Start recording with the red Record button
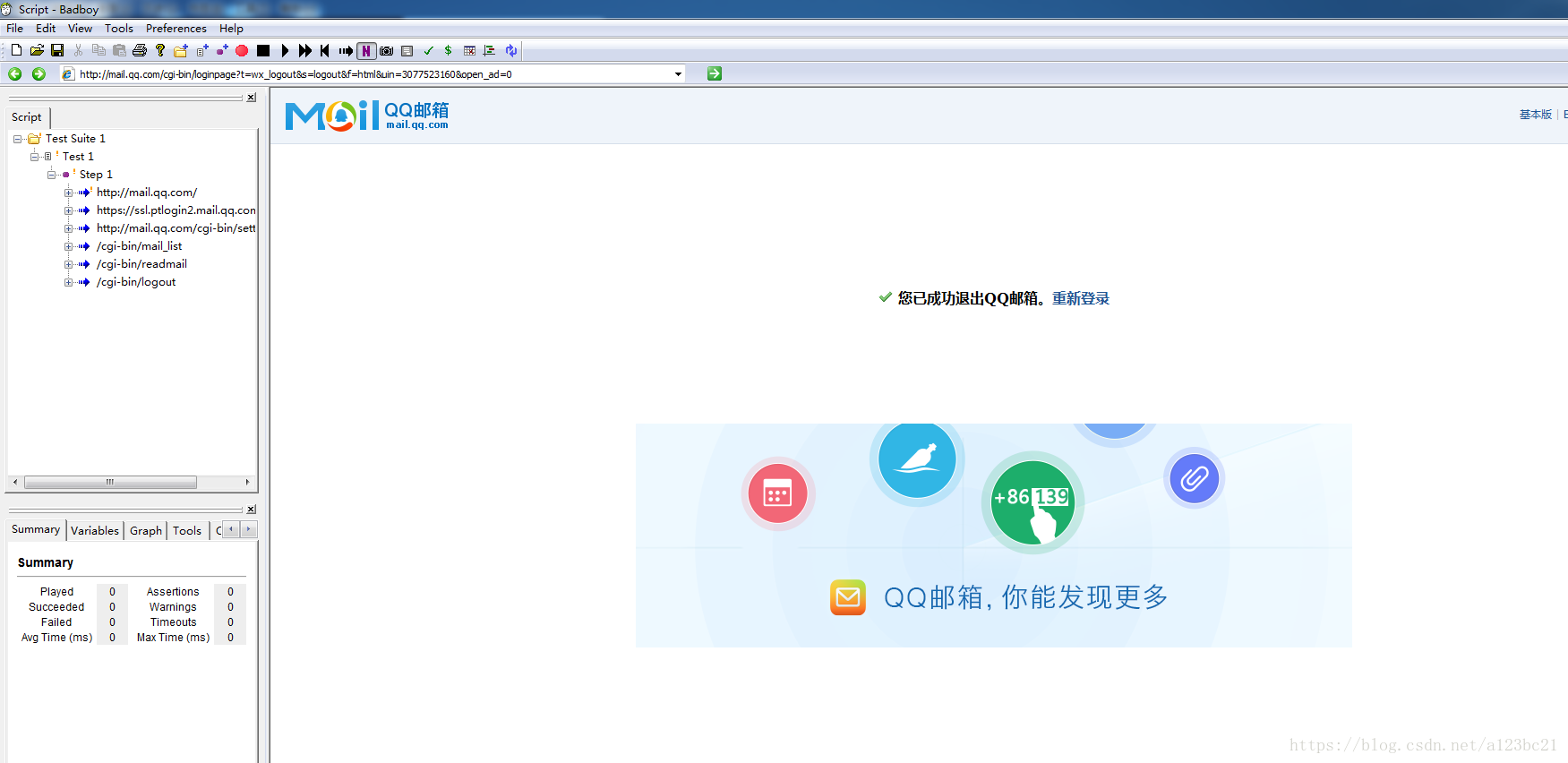The image size is (1568, 763). pos(242,50)
